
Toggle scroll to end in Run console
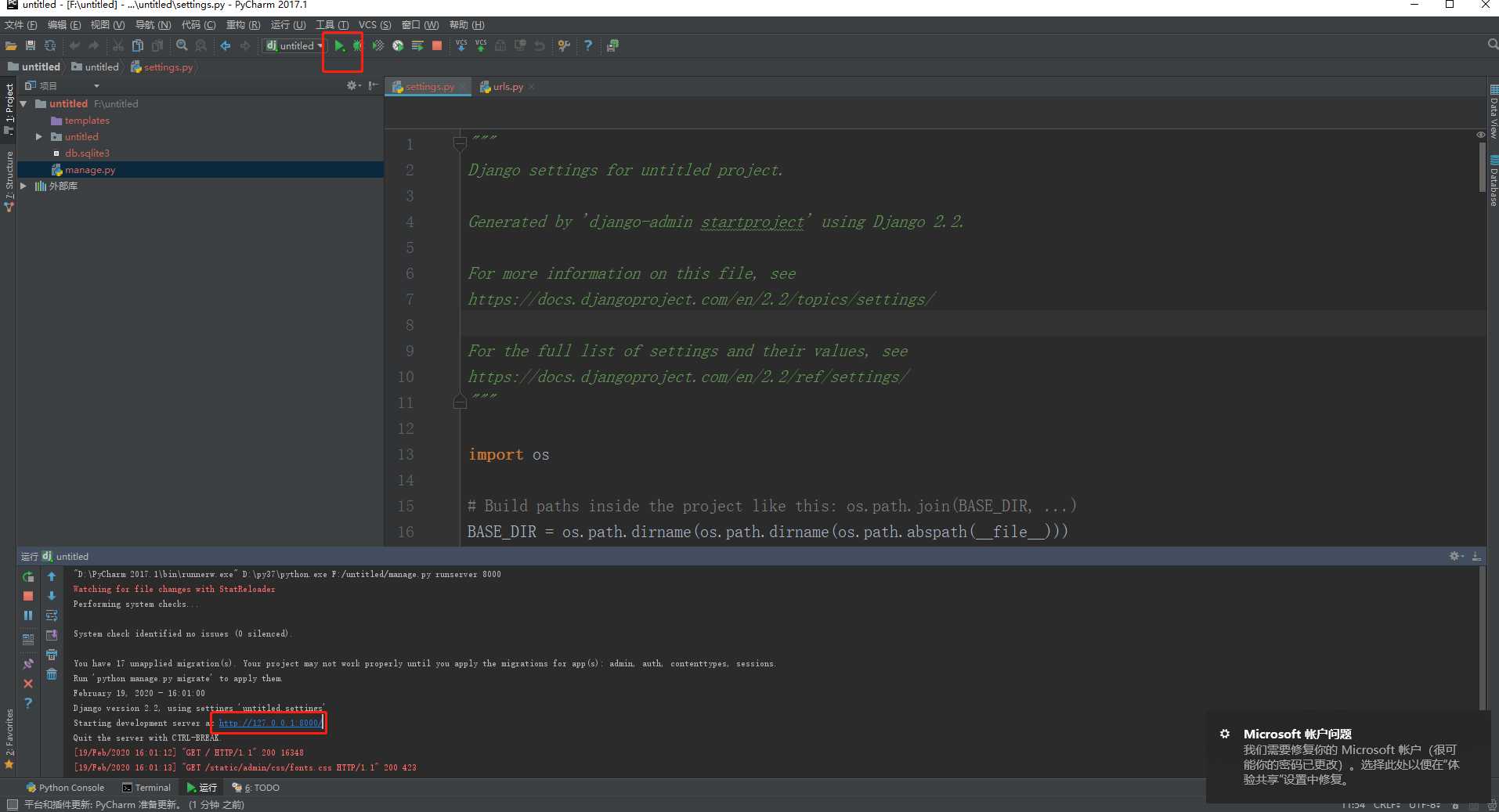click(x=52, y=635)
